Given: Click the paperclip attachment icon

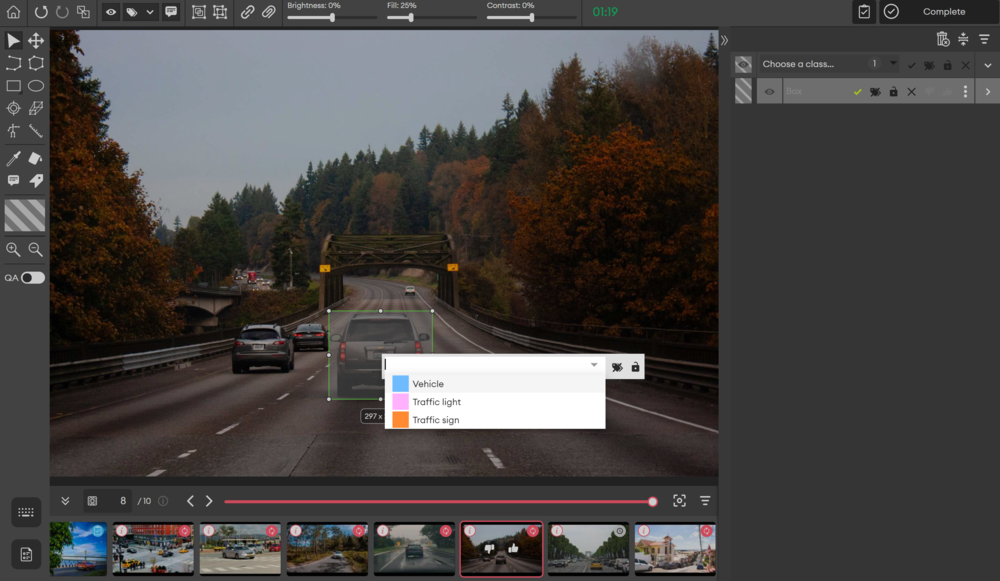Looking at the screenshot, I should [268, 11].
